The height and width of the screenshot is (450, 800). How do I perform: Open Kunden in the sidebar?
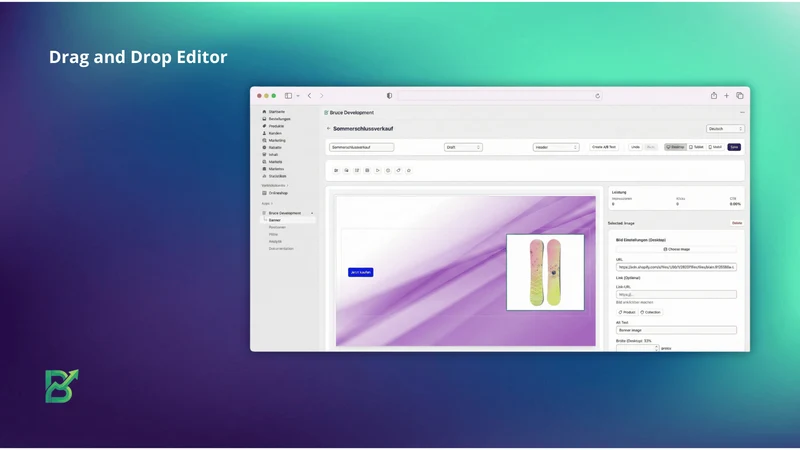pos(275,133)
